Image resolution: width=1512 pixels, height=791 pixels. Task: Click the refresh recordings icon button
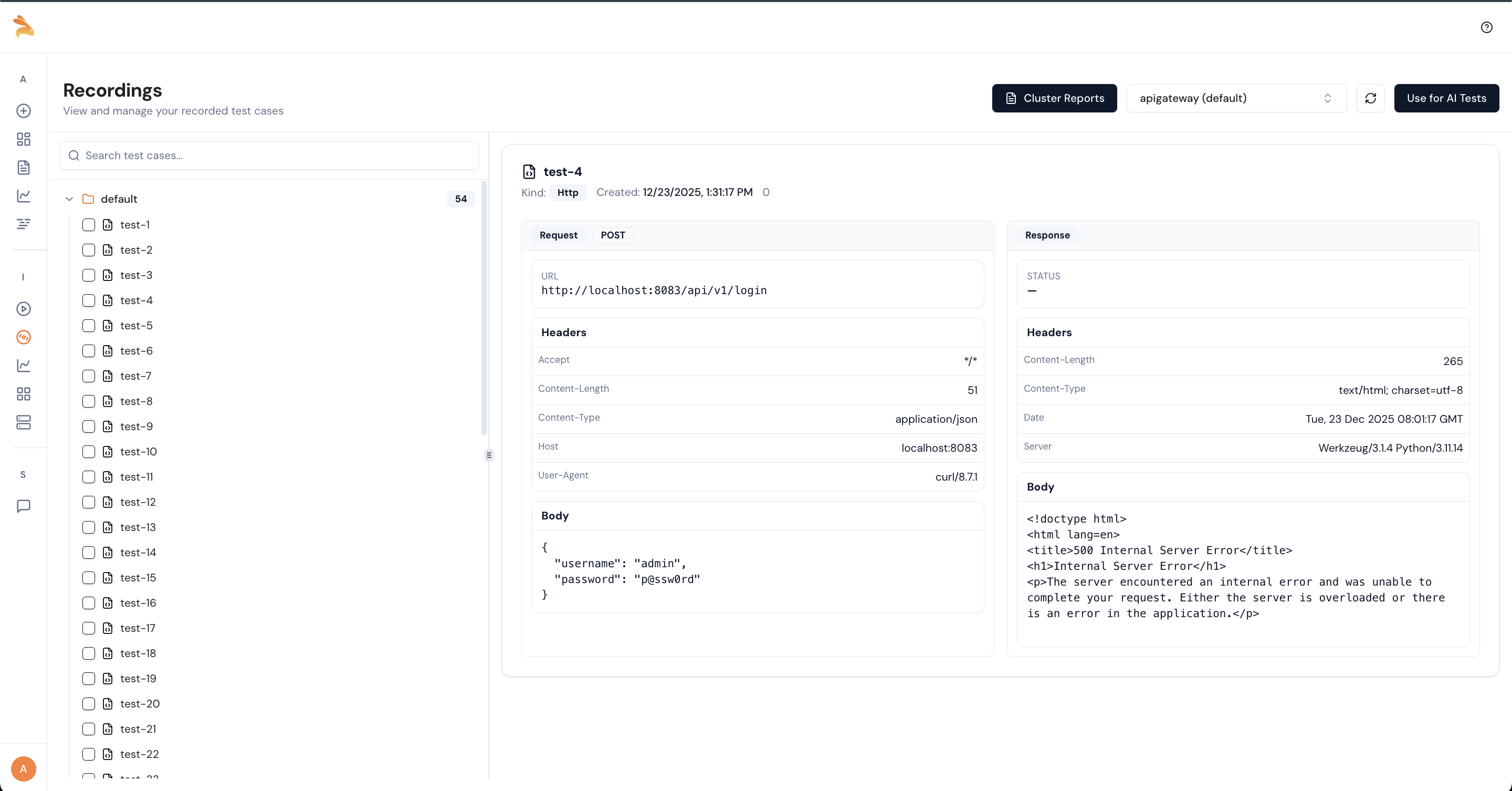[x=1370, y=98]
